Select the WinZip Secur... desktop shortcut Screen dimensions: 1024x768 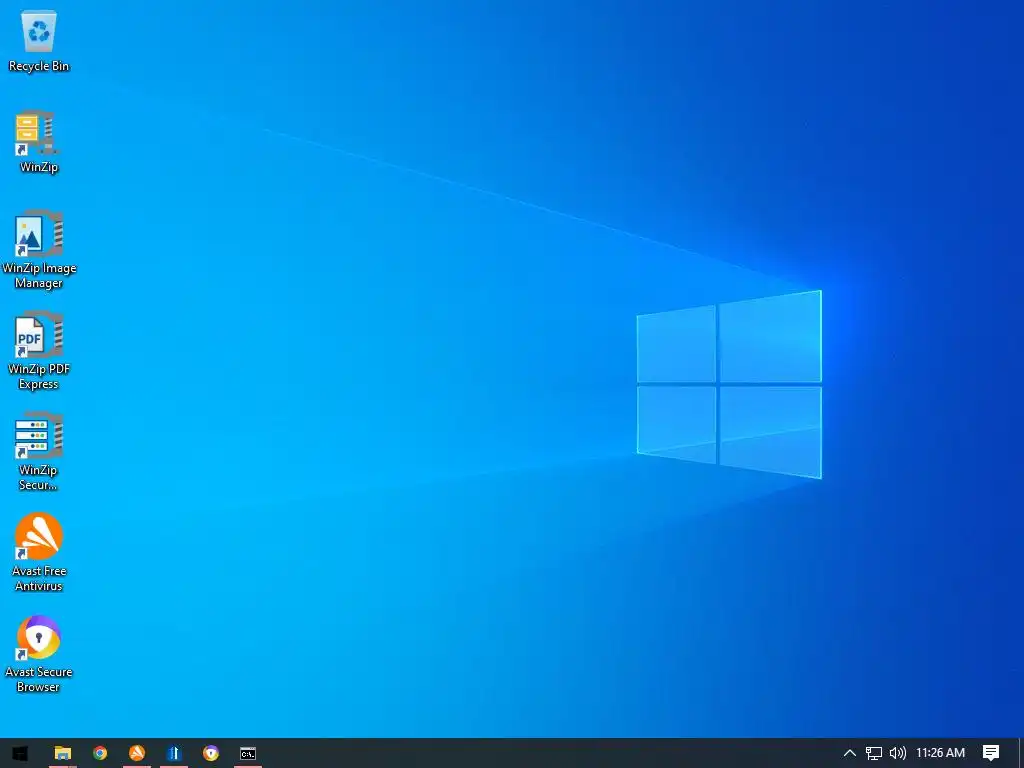39,452
